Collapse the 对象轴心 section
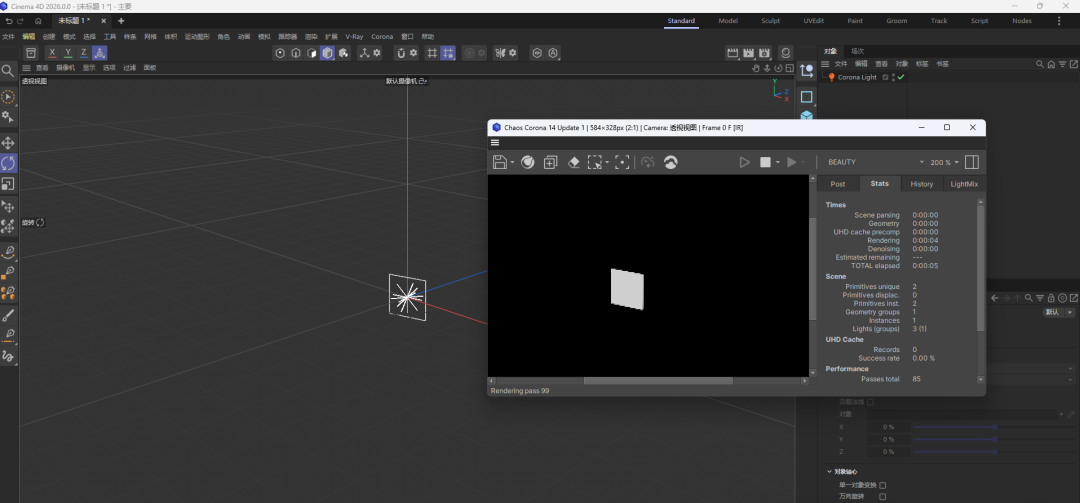The image size is (1080, 503). click(829, 472)
